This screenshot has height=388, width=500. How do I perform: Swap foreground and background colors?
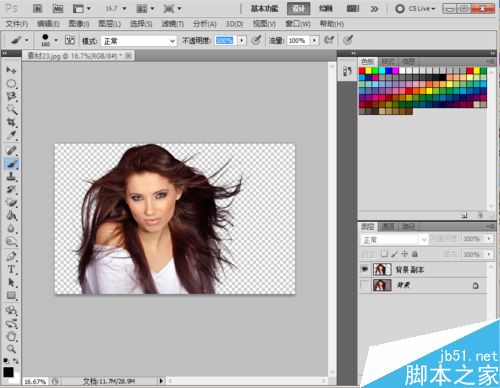tap(16, 361)
